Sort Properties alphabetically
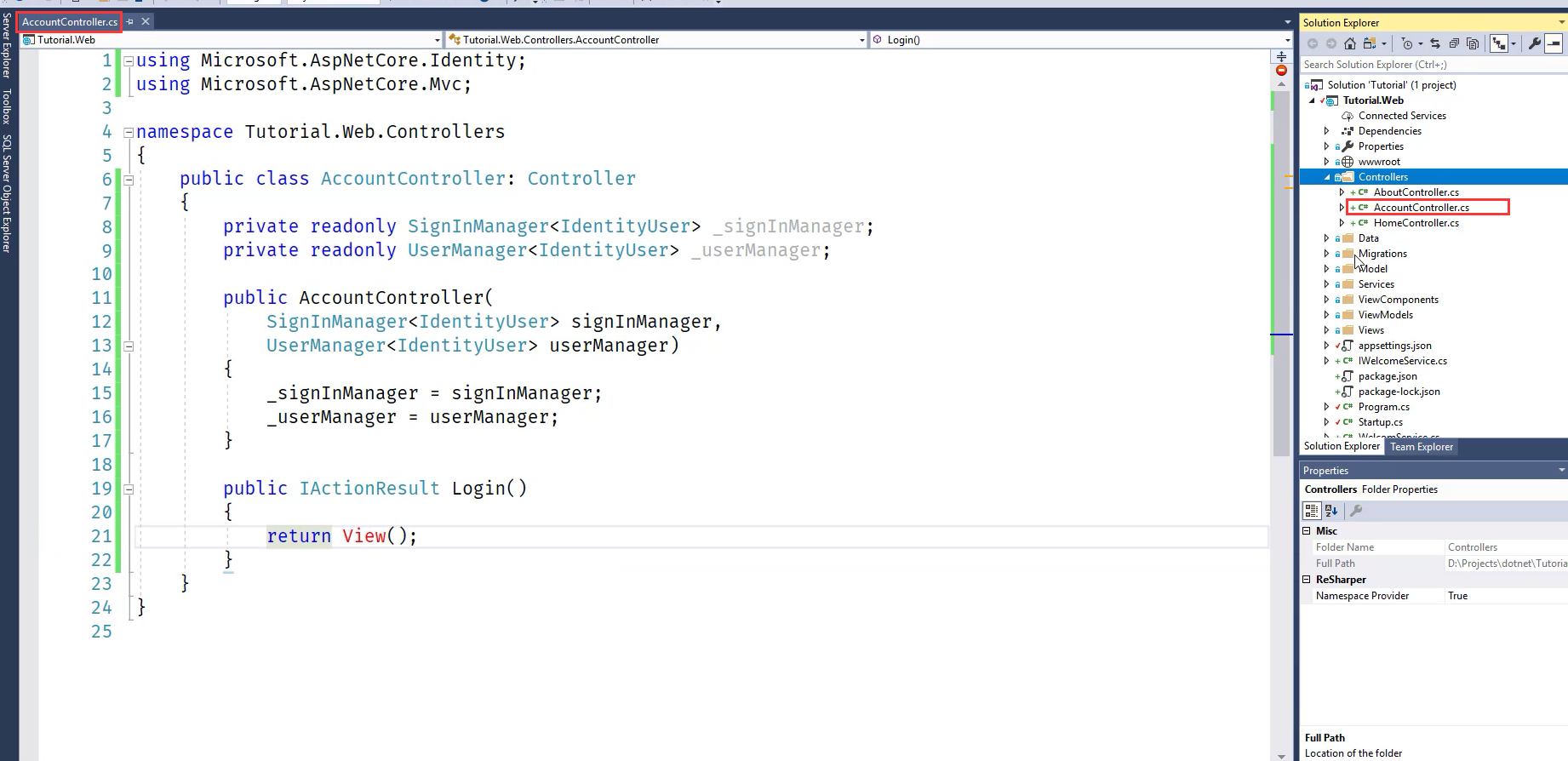Viewport: 1568px width, 761px height. [1331, 511]
